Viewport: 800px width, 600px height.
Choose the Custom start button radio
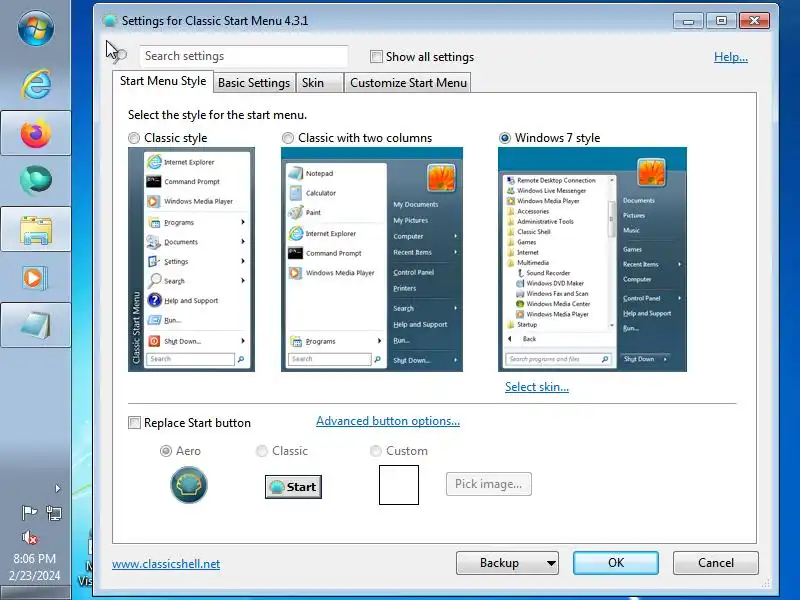pyautogui.click(x=376, y=451)
